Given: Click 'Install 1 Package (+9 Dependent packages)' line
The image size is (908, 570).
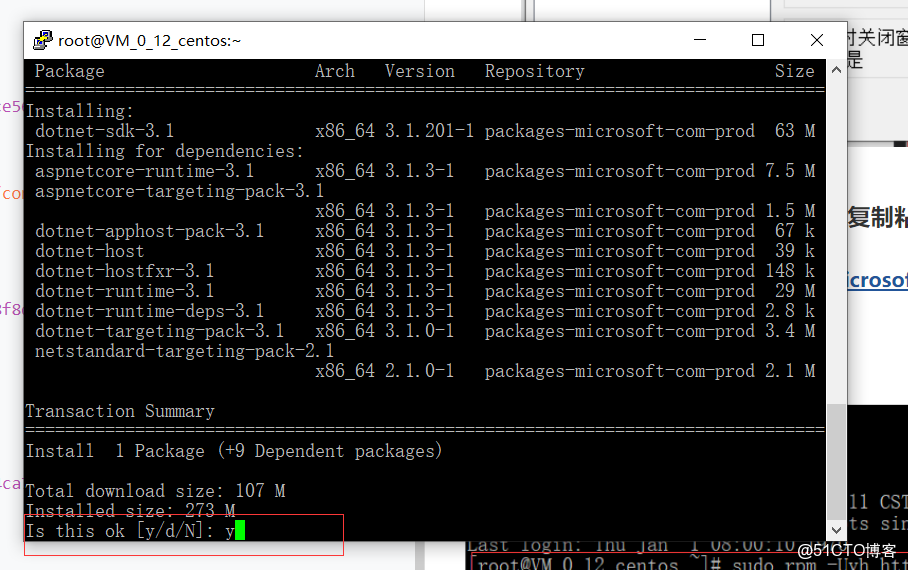Looking at the screenshot, I should (234, 451).
